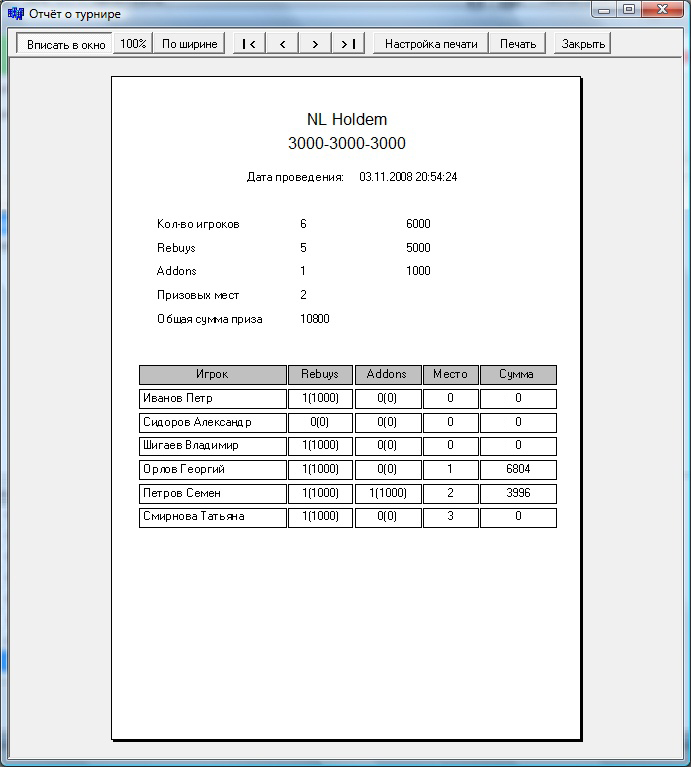Viewport: 691px width, 767px height.
Task: Click the app icon in title bar
Action: click(x=15, y=12)
